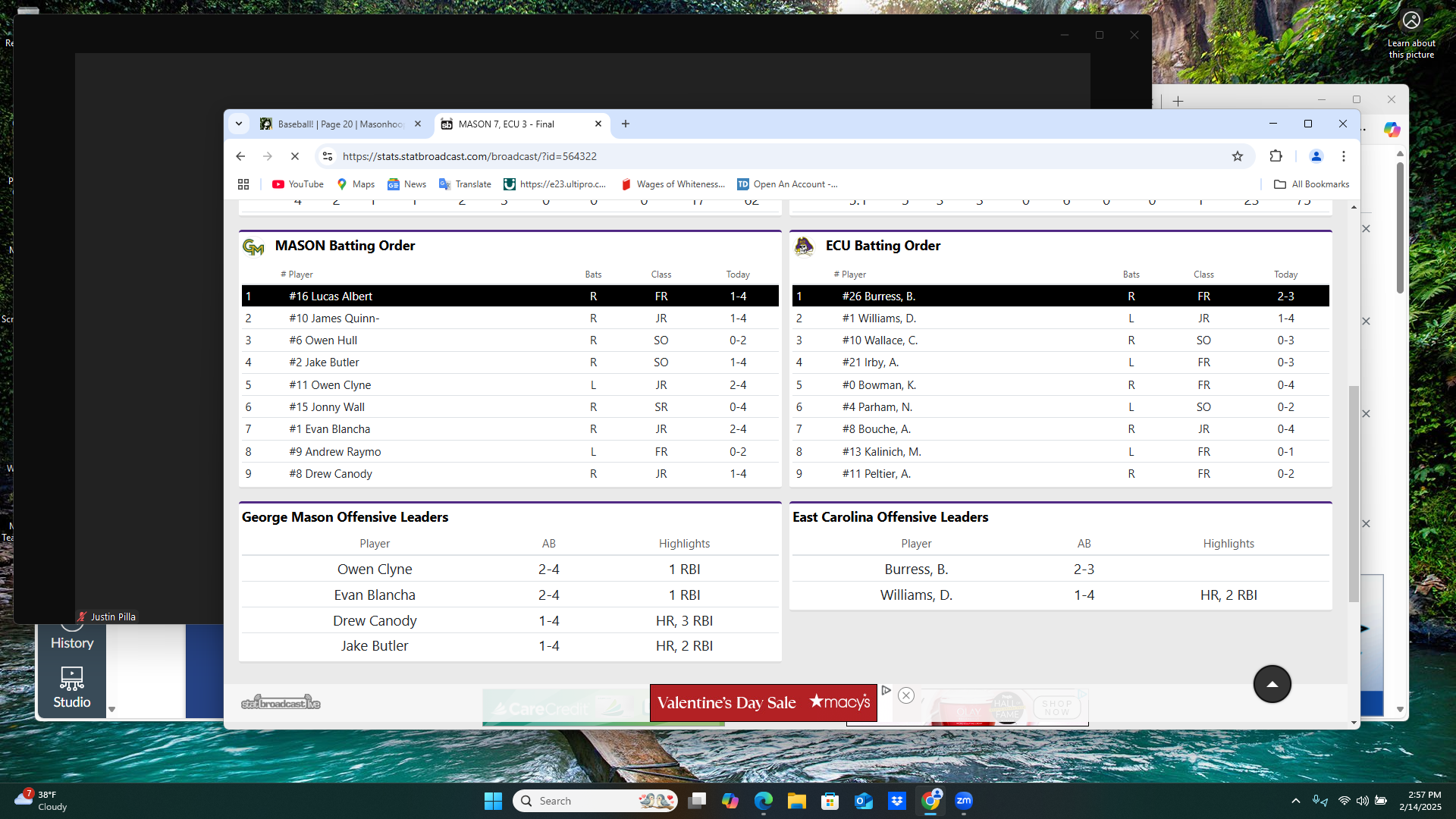Click the ECU Batting Order heading
This screenshot has width=1456, height=819.
(883, 246)
